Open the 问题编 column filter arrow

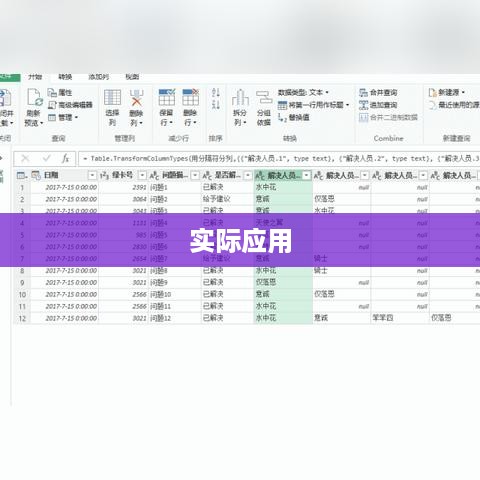click(195, 175)
